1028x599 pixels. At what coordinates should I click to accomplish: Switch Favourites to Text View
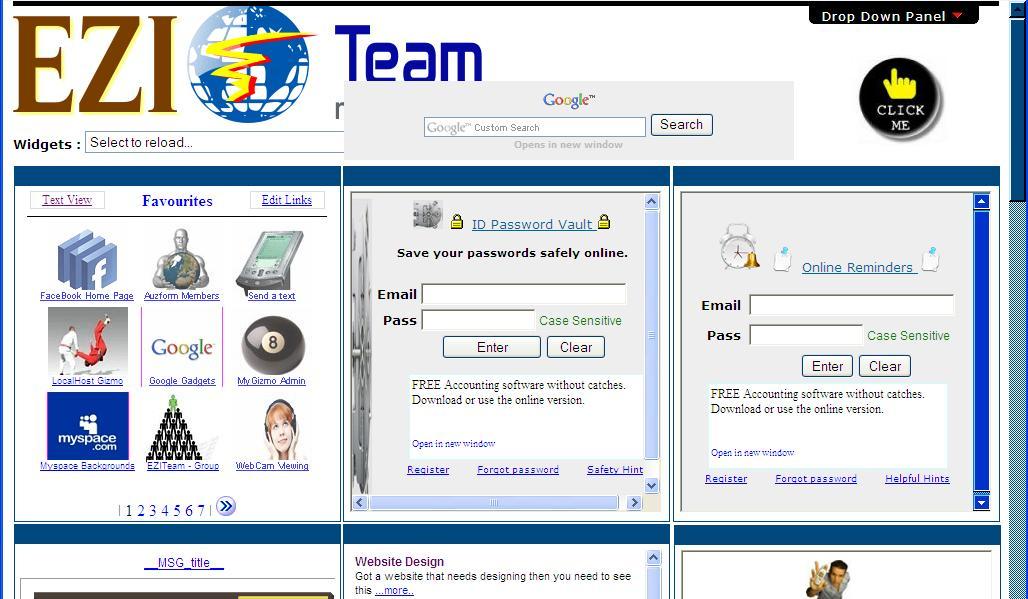coord(67,200)
